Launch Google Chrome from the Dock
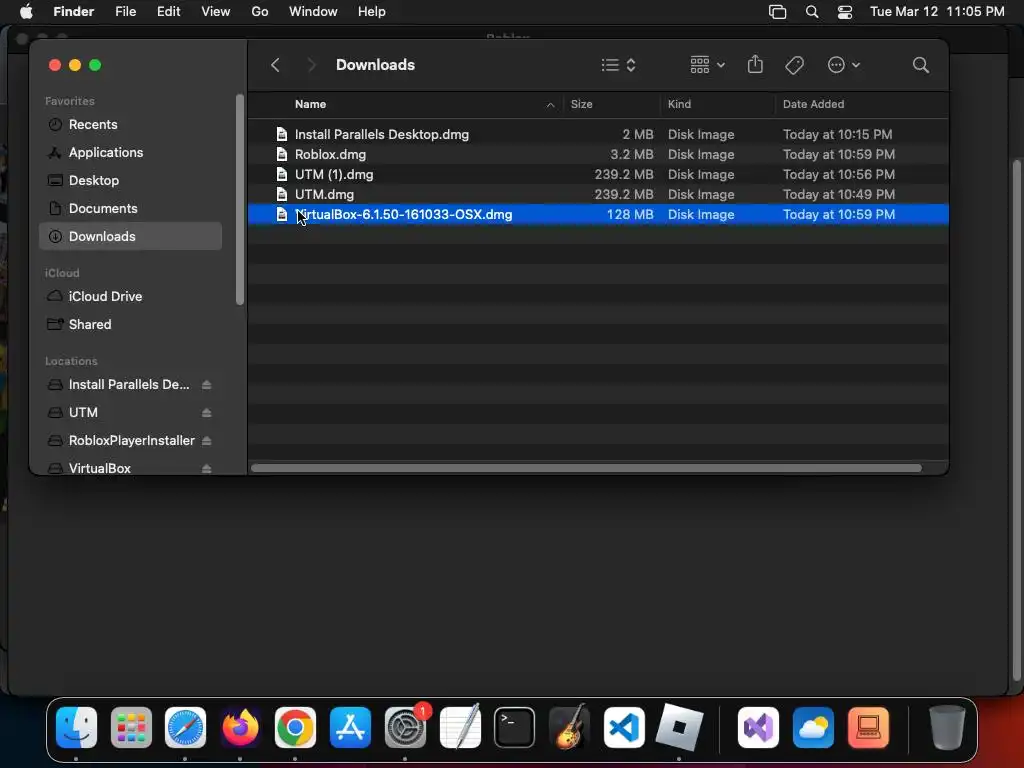The width and height of the screenshot is (1024, 768). (x=295, y=727)
